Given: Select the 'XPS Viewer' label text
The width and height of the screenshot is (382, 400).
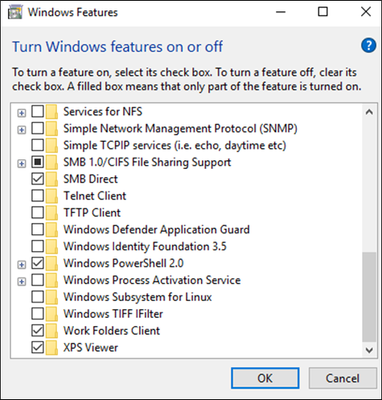Looking at the screenshot, I should click(x=90, y=348).
